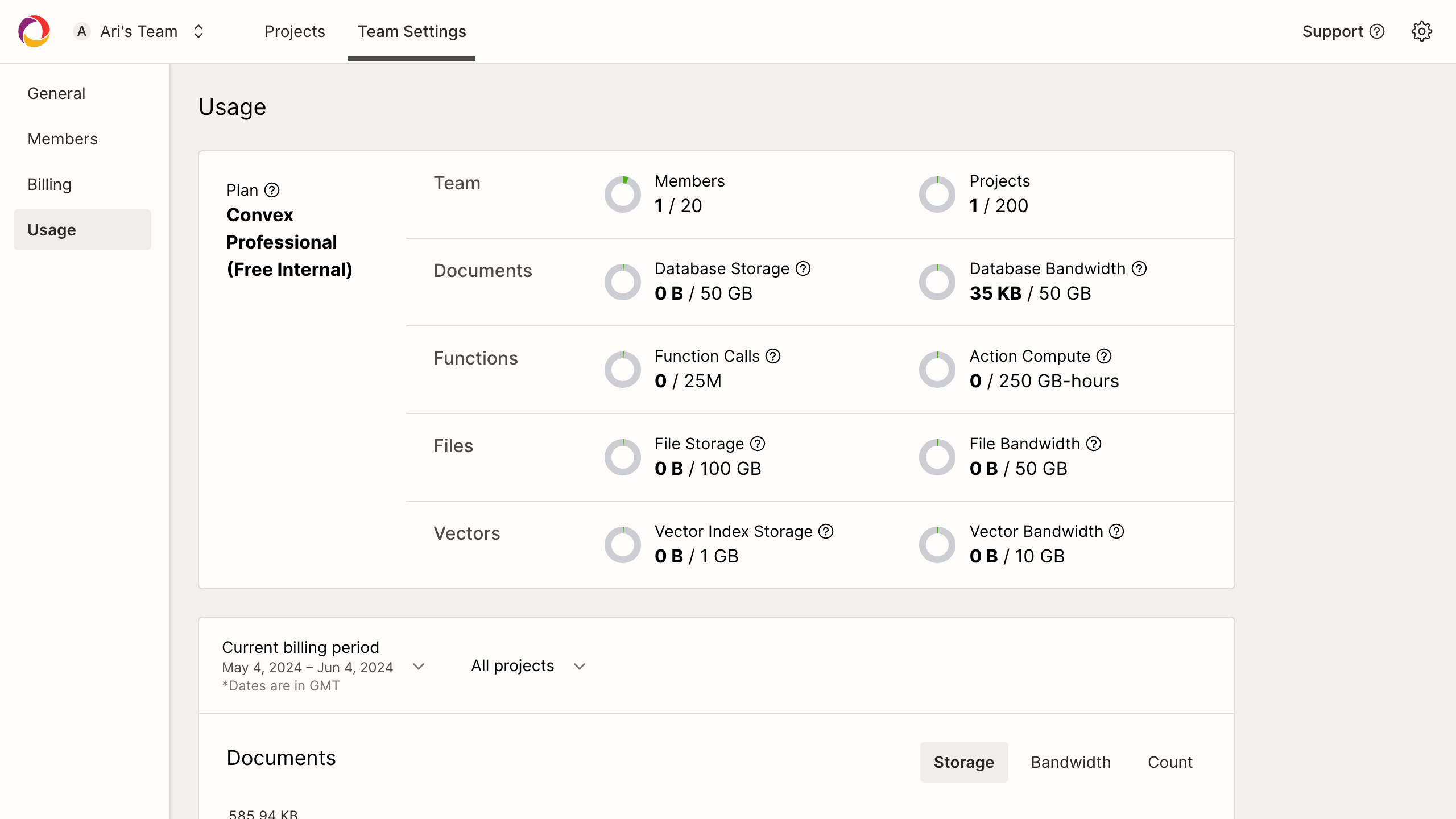Click the help icon next to Plan

pyautogui.click(x=272, y=190)
